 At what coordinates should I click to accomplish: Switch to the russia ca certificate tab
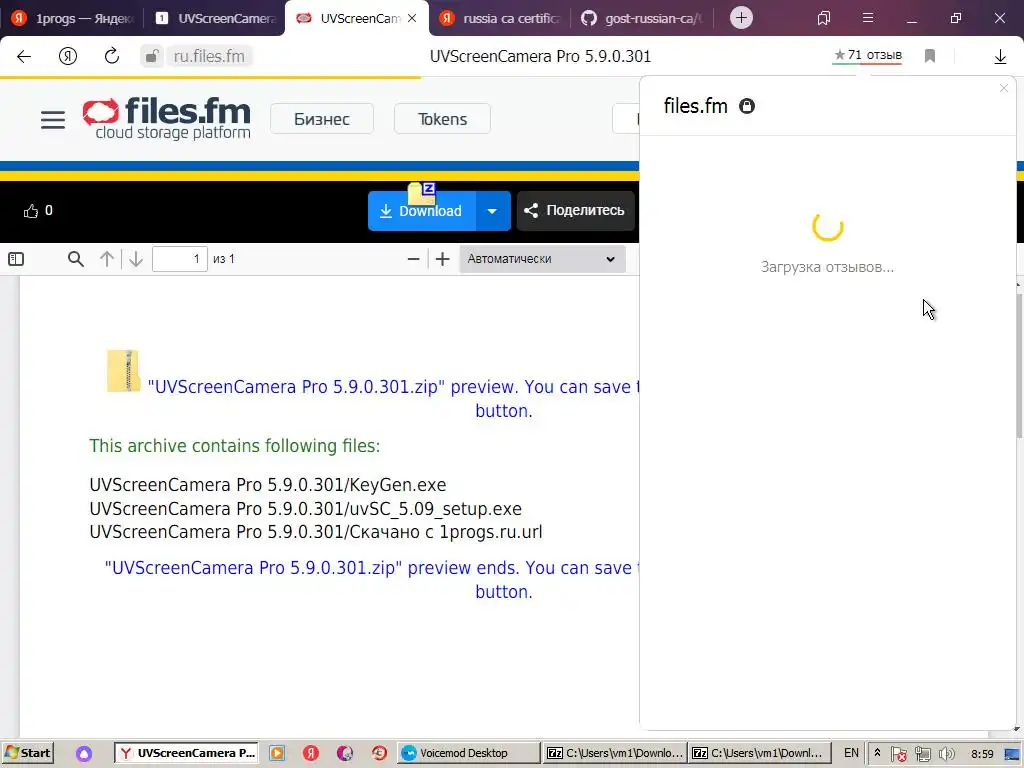tap(500, 18)
